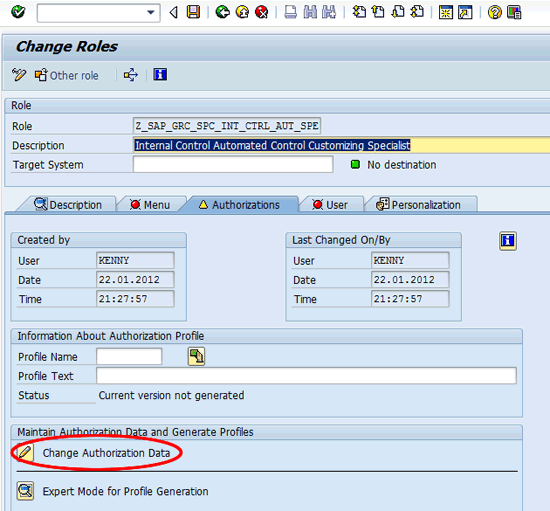Viewport: 550px width, 511px height.
Task: Click the green checkmark Enter icon
Action: [18, 12]
